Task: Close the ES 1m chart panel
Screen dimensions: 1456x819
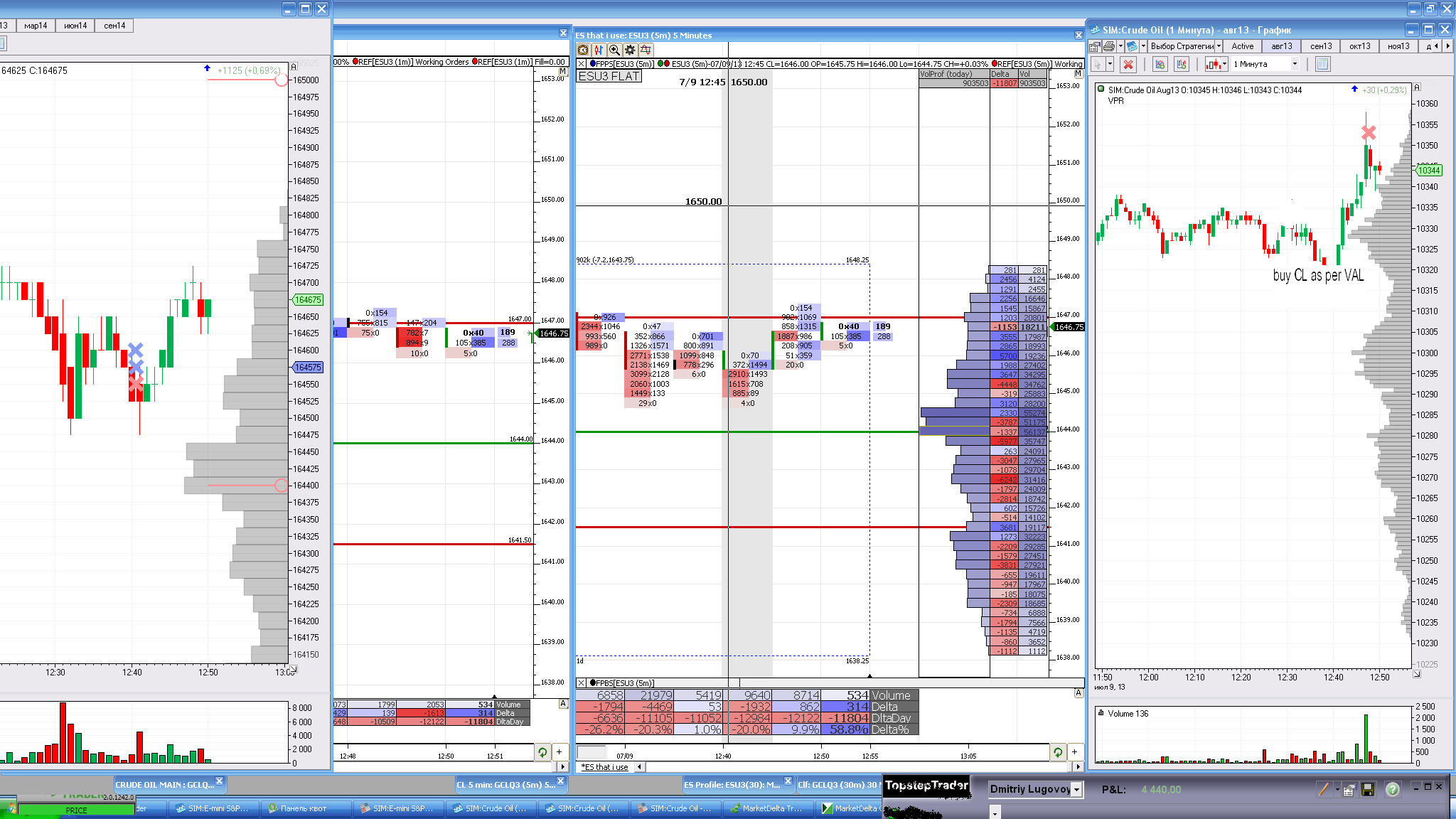Action: 563,33
